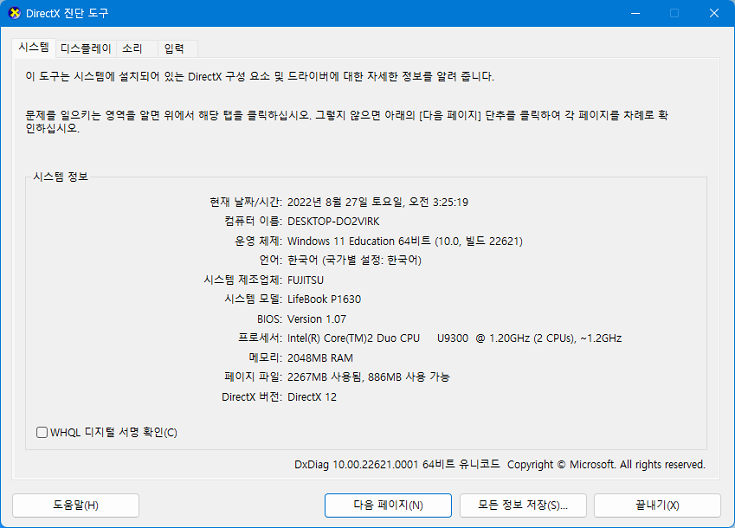Click the DirectX icon in title bar
This screenshot has height=528, width=735.
click(15, 13)
